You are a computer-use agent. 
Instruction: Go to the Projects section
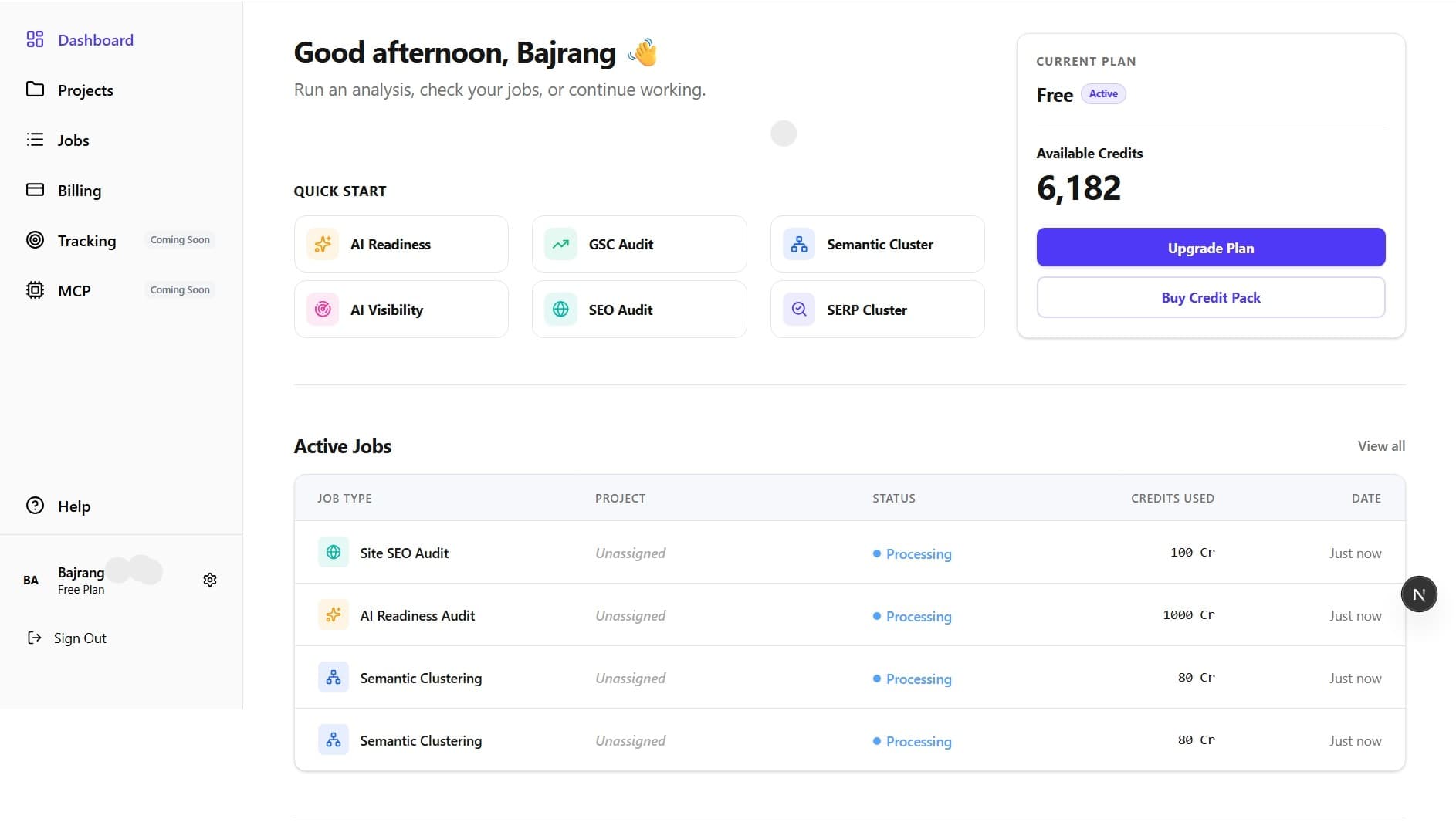(x=86, y=90)
